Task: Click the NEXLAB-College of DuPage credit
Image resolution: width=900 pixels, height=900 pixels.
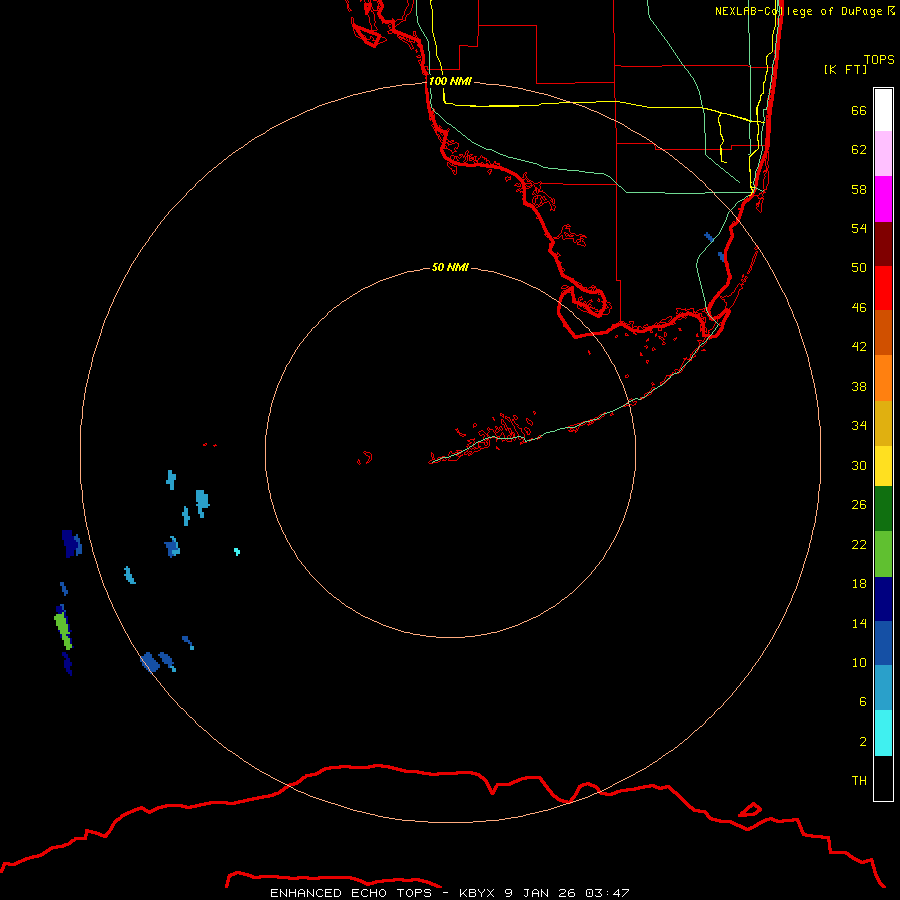Action: tap(804, 11)
